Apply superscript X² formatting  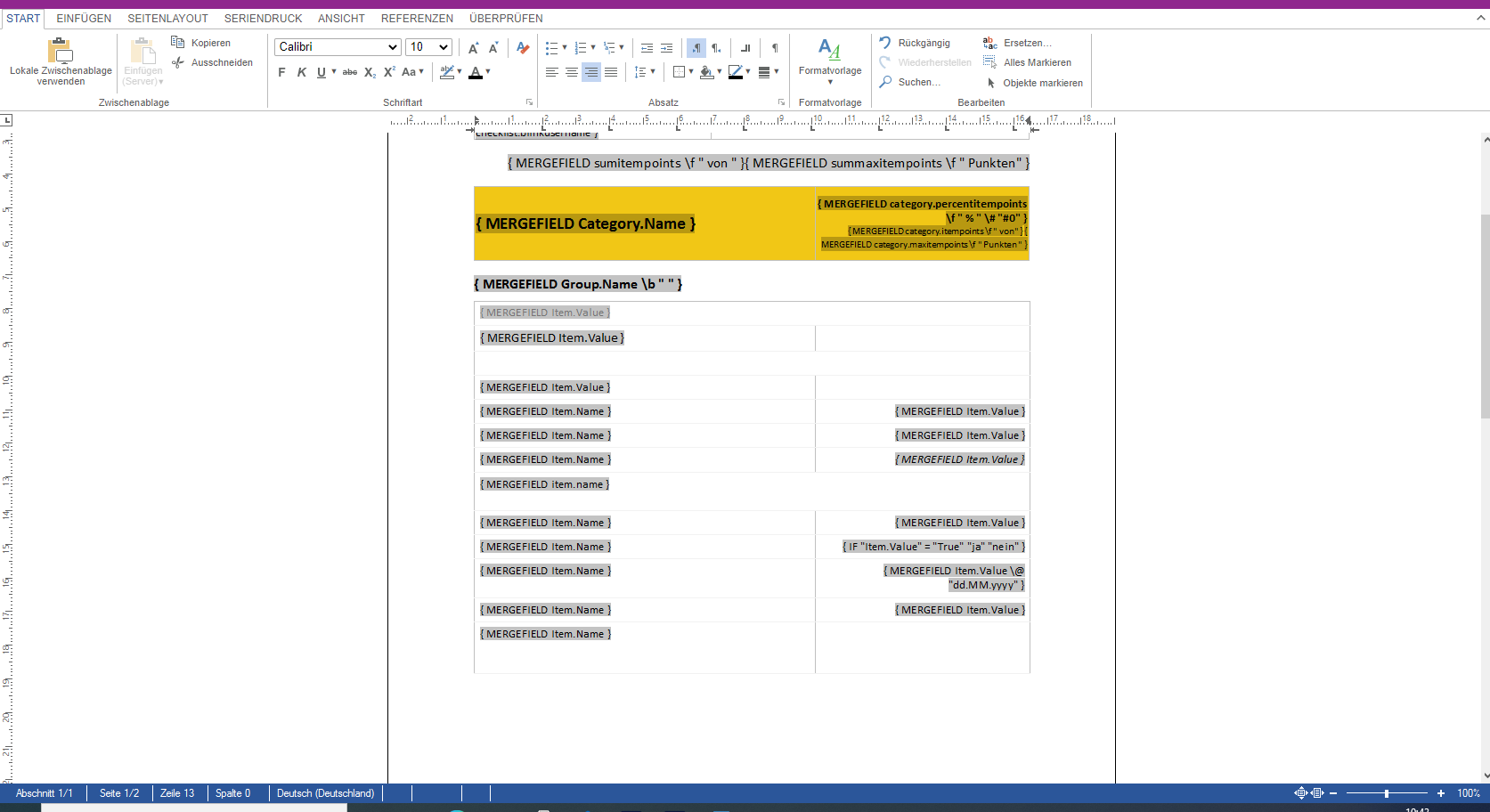[x=389, y=72]
